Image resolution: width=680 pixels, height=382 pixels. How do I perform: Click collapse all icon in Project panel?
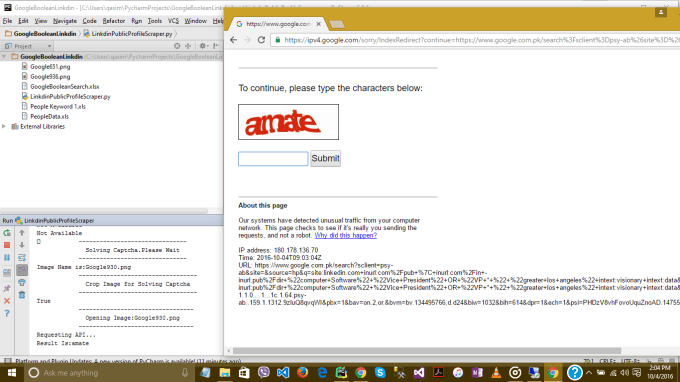coord(188,46)
